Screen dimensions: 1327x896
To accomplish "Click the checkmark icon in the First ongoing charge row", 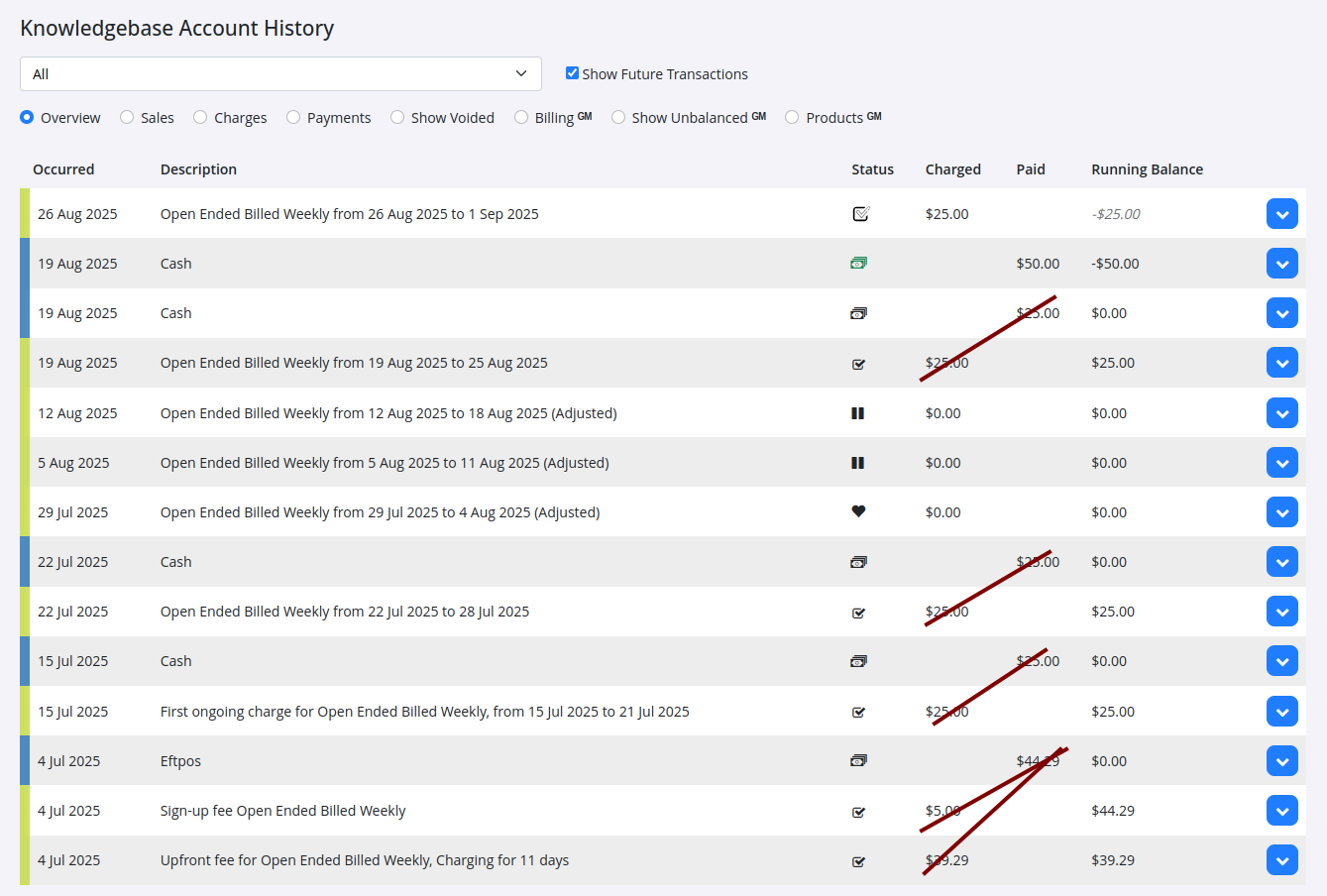I will click(858, 712).
